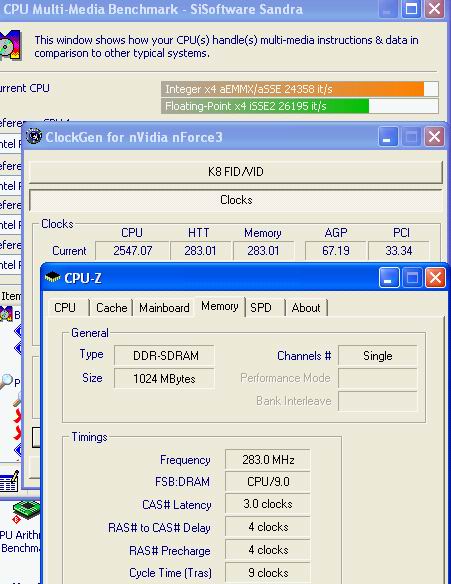Click the Single channels field
Viewport: 451px width, 584px height.
pos(378,356)
